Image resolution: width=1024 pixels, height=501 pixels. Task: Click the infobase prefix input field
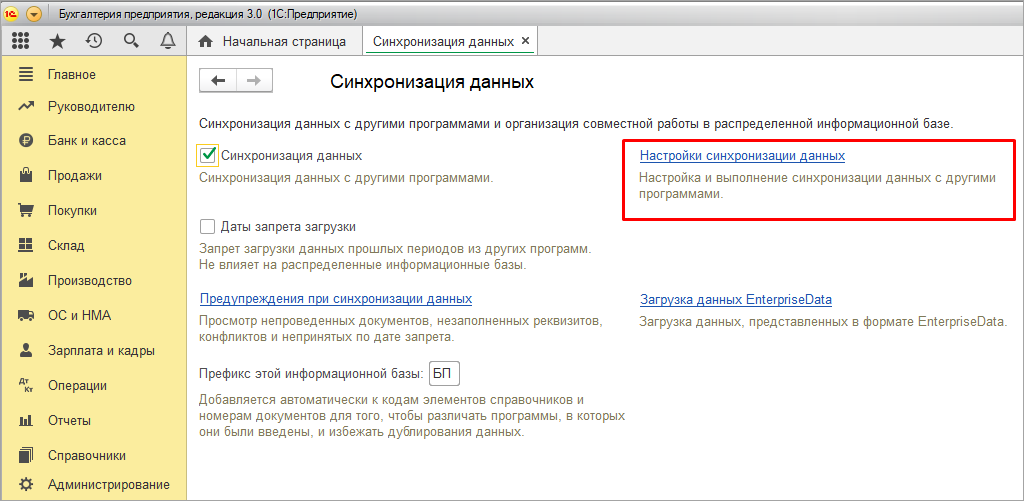(443, 374)
